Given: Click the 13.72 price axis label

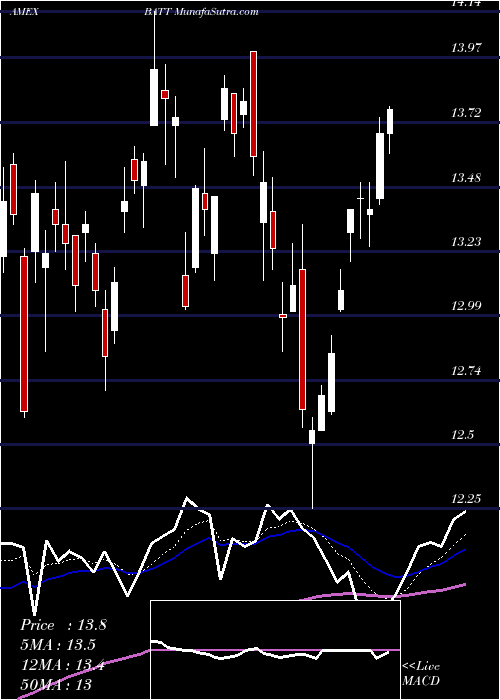Looking at the screenshot, I should (466, 113).
